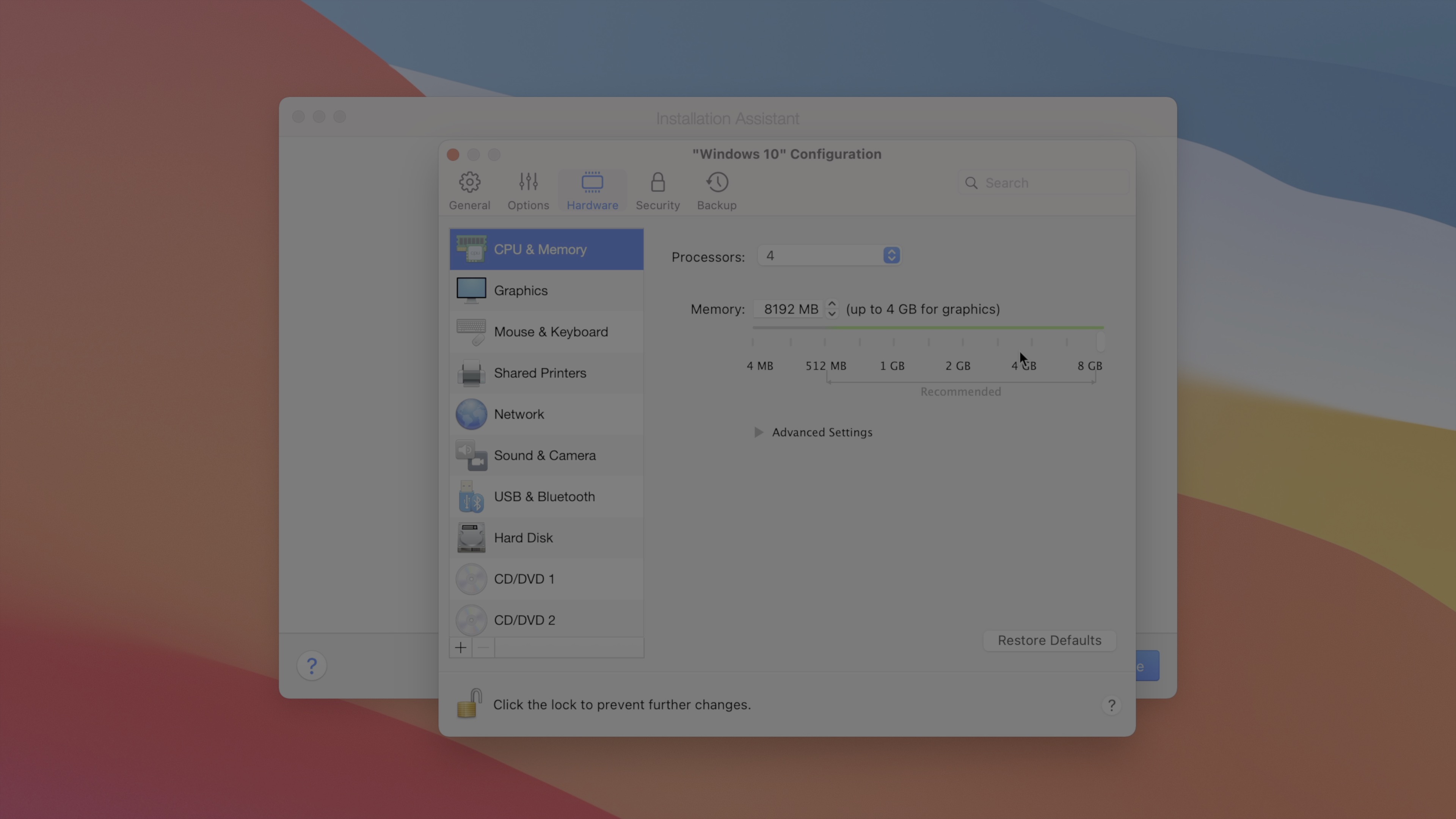Expand Advanced Settings disclosure triangle
This screenshot has width=1456, height=819.
coord(758,432)
